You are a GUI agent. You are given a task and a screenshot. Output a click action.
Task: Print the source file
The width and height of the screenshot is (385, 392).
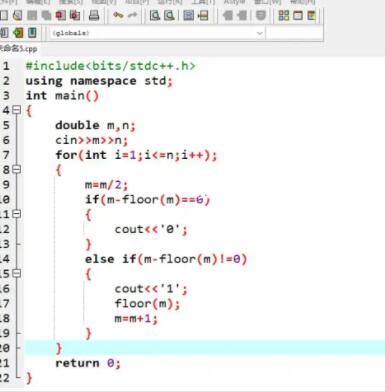coord(94,15)
